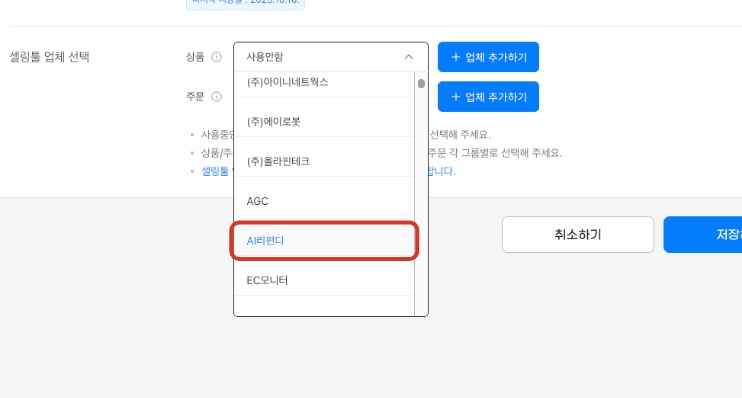The width and height of the screenshot is (742, 398).
Task: Add a vendor for the 상품 row
Action: 488,57
